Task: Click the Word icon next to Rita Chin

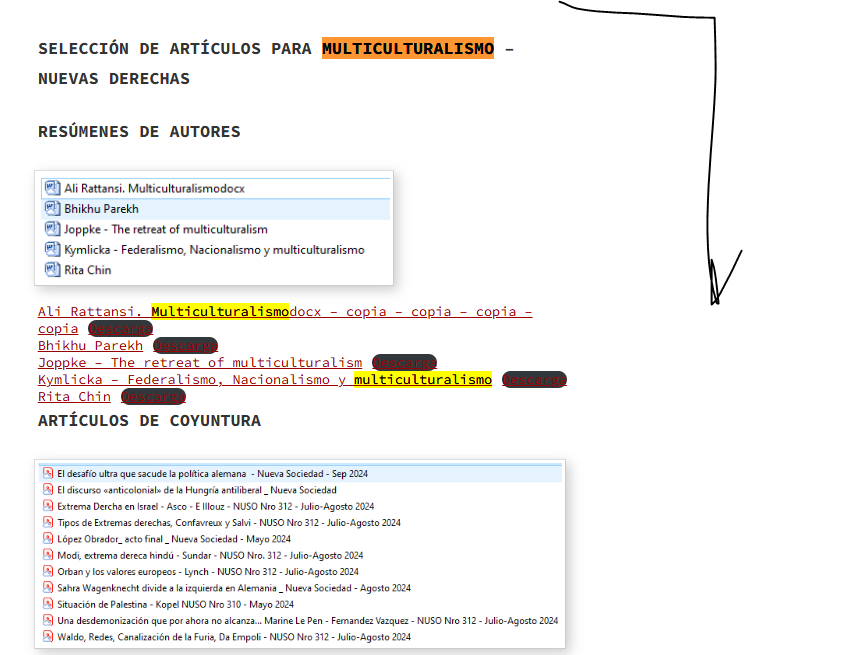Action: (x=52, y=270)
